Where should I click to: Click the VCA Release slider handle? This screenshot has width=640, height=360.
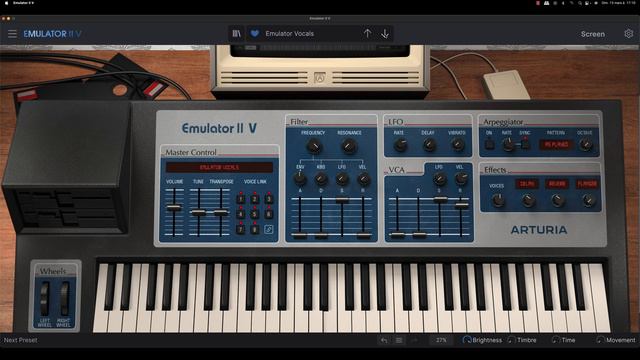(x=461, y=206)
